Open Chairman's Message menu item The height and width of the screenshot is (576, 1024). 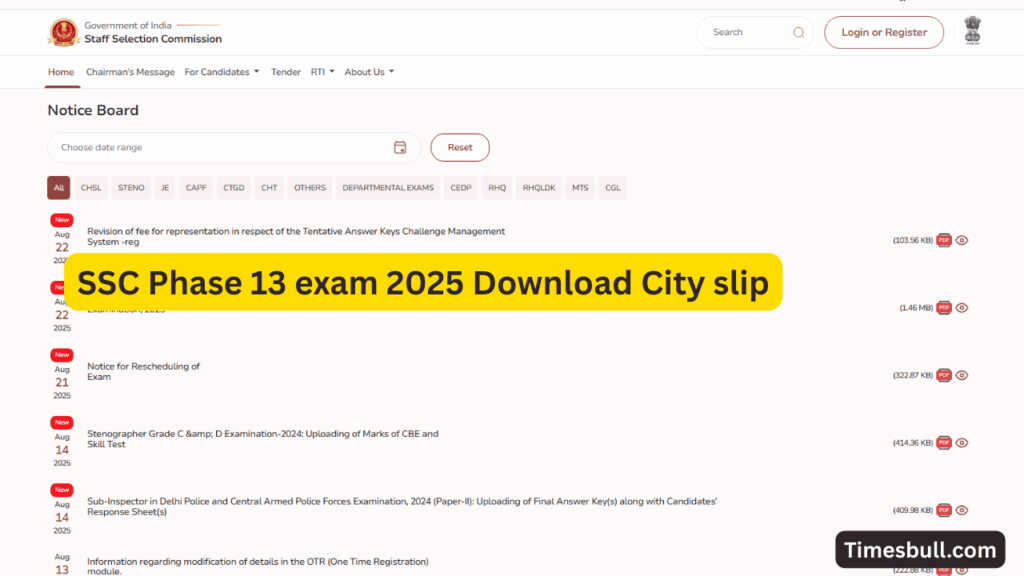click(x=130, y=72)
